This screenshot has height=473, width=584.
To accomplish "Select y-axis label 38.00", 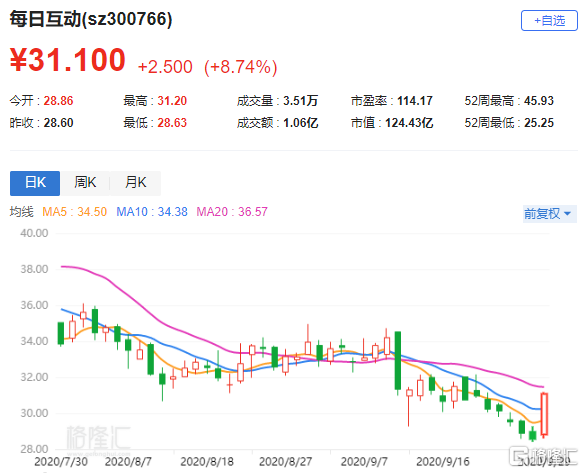I will point(34,269).
